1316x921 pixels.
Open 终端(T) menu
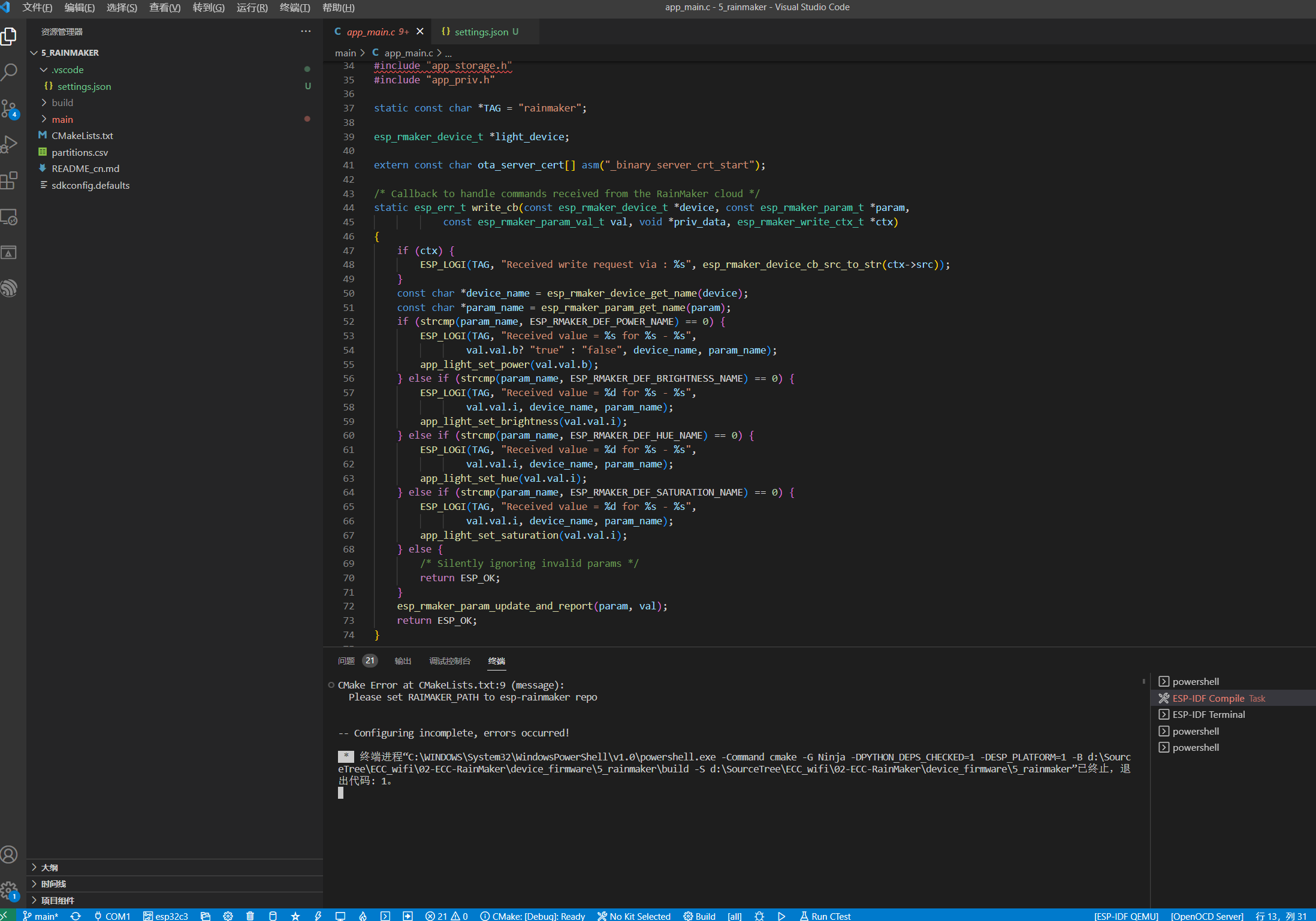(x=295, y=7)
